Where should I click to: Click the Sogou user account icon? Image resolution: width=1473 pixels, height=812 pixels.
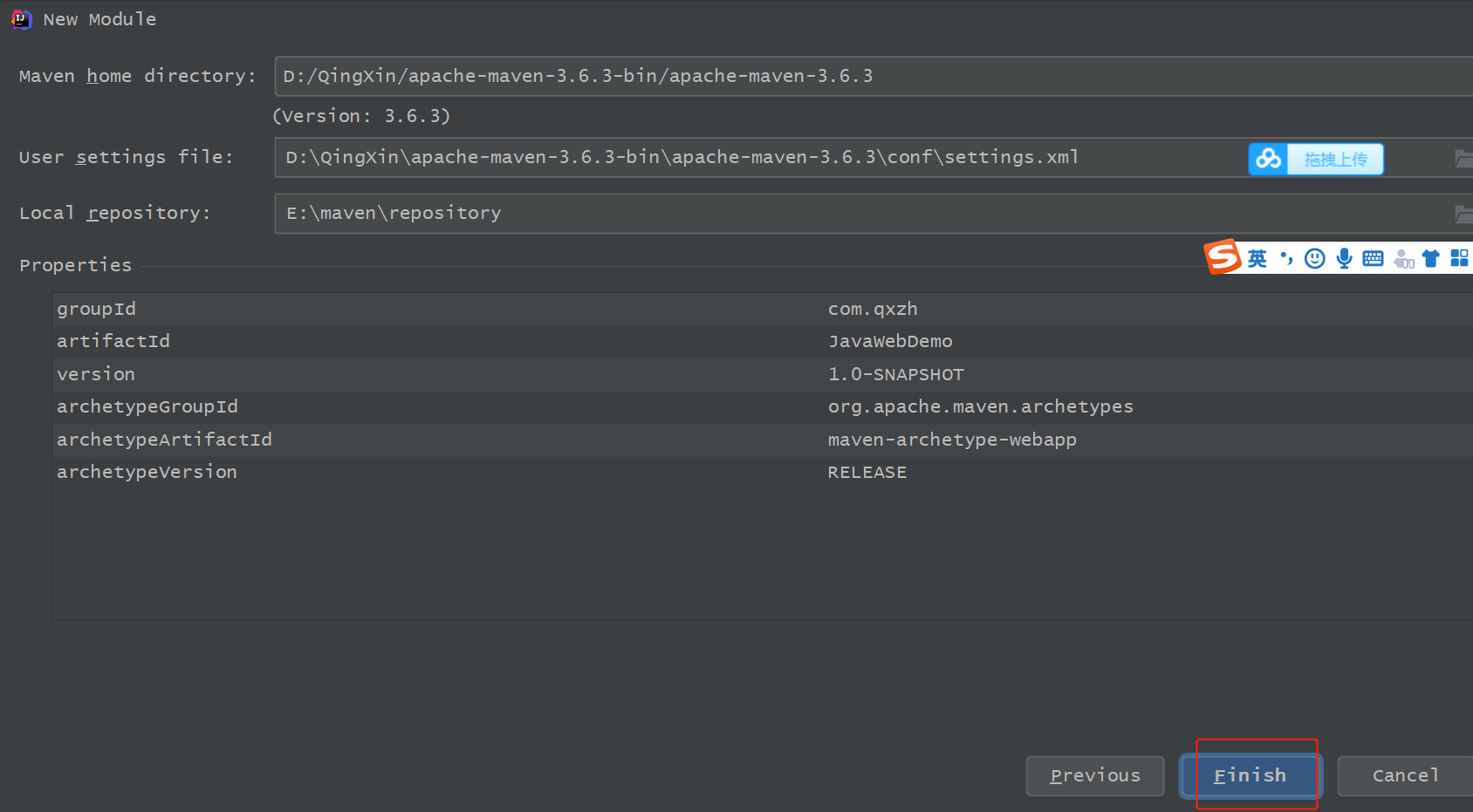(x=1403, y=259)
